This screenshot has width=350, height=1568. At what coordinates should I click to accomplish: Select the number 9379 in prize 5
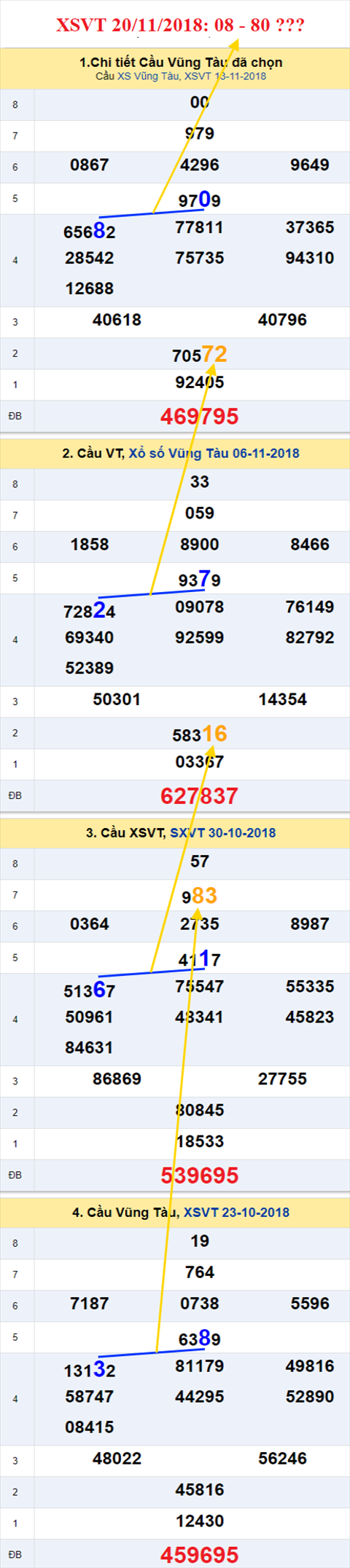click(199, 578)
